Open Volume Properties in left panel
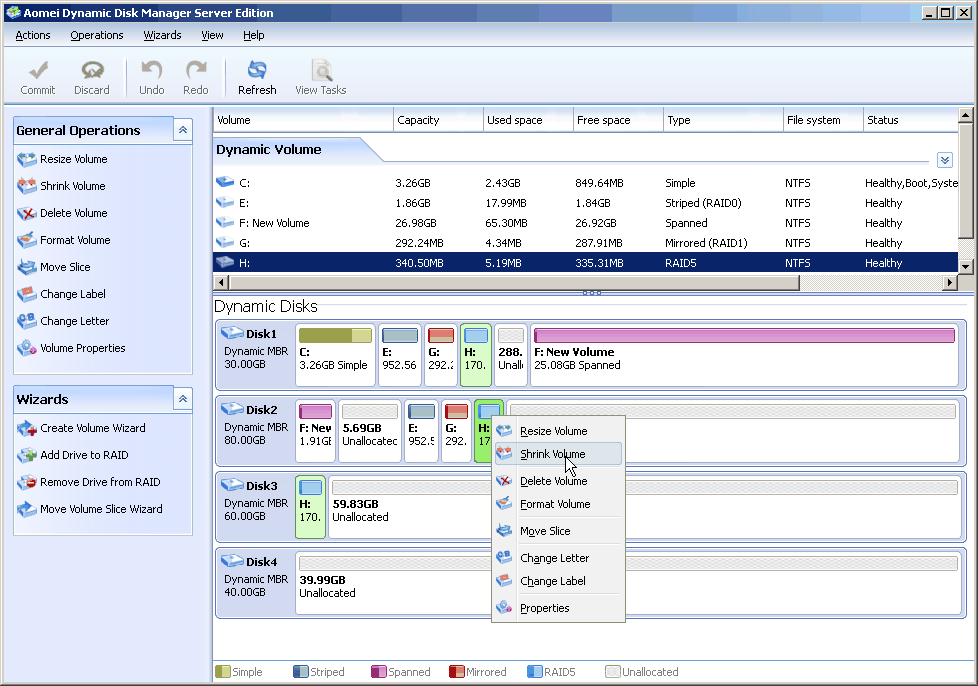 click(82, 348)
